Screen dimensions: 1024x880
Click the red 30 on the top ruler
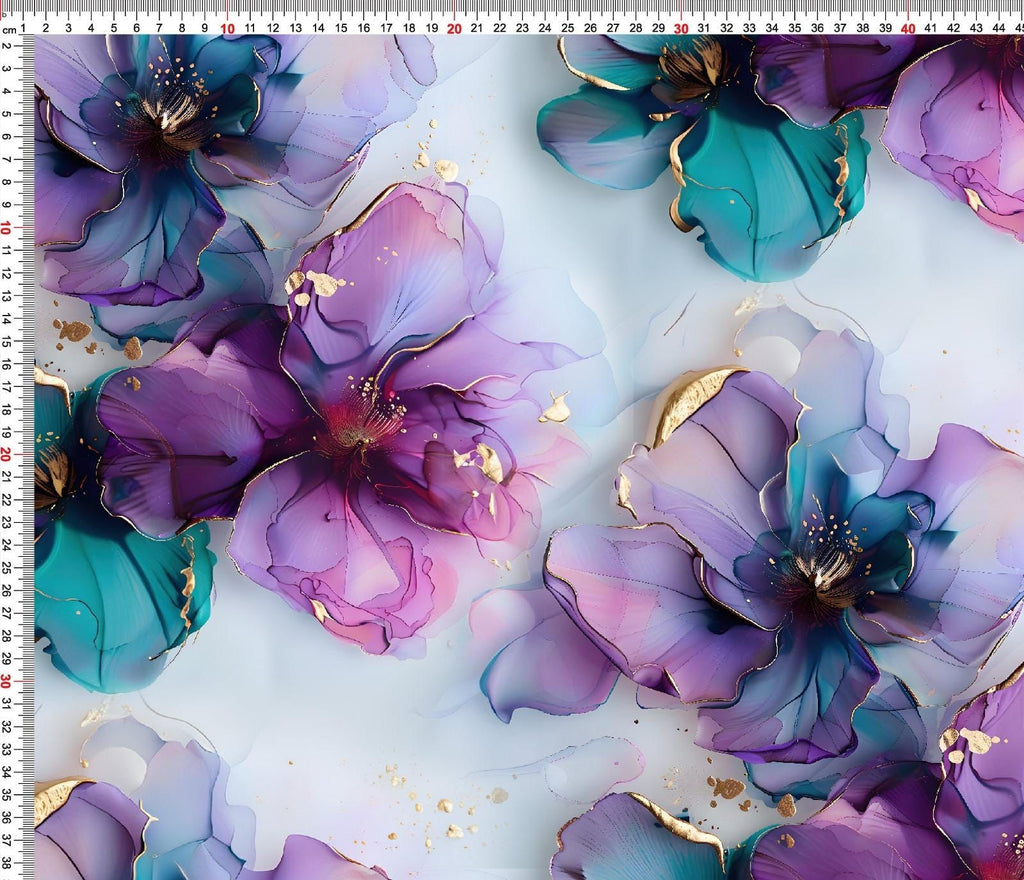681,29
